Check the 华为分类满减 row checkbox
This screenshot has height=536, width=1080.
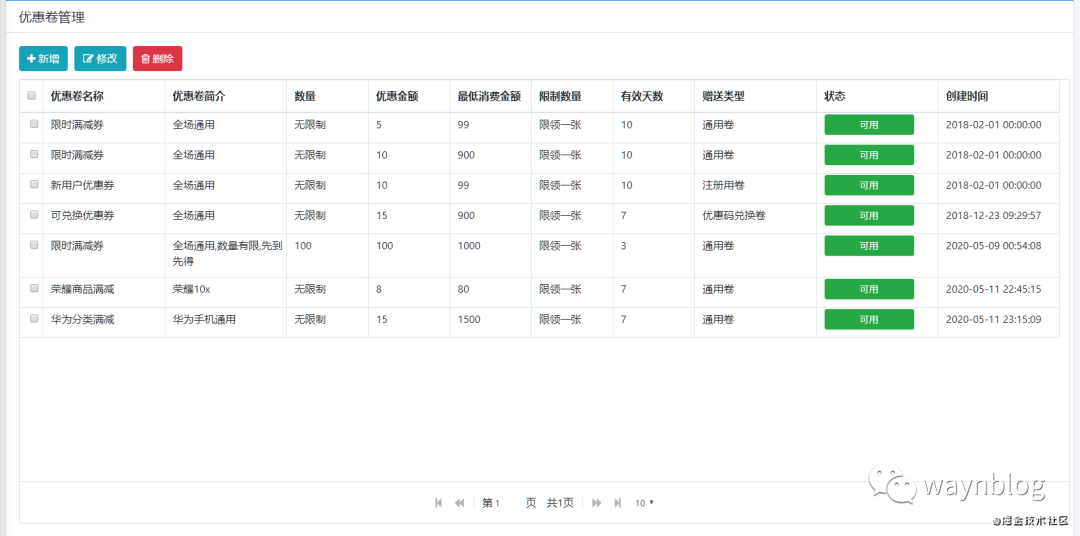click(34, 318)
